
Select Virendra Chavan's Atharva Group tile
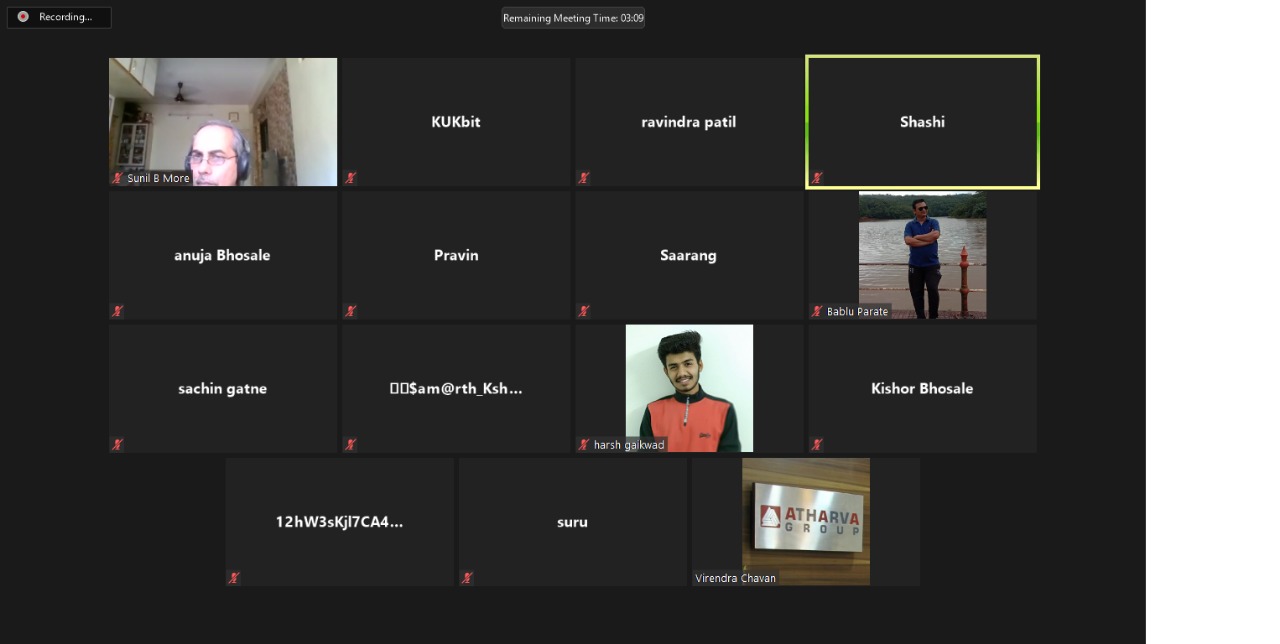tap(806, 521)
